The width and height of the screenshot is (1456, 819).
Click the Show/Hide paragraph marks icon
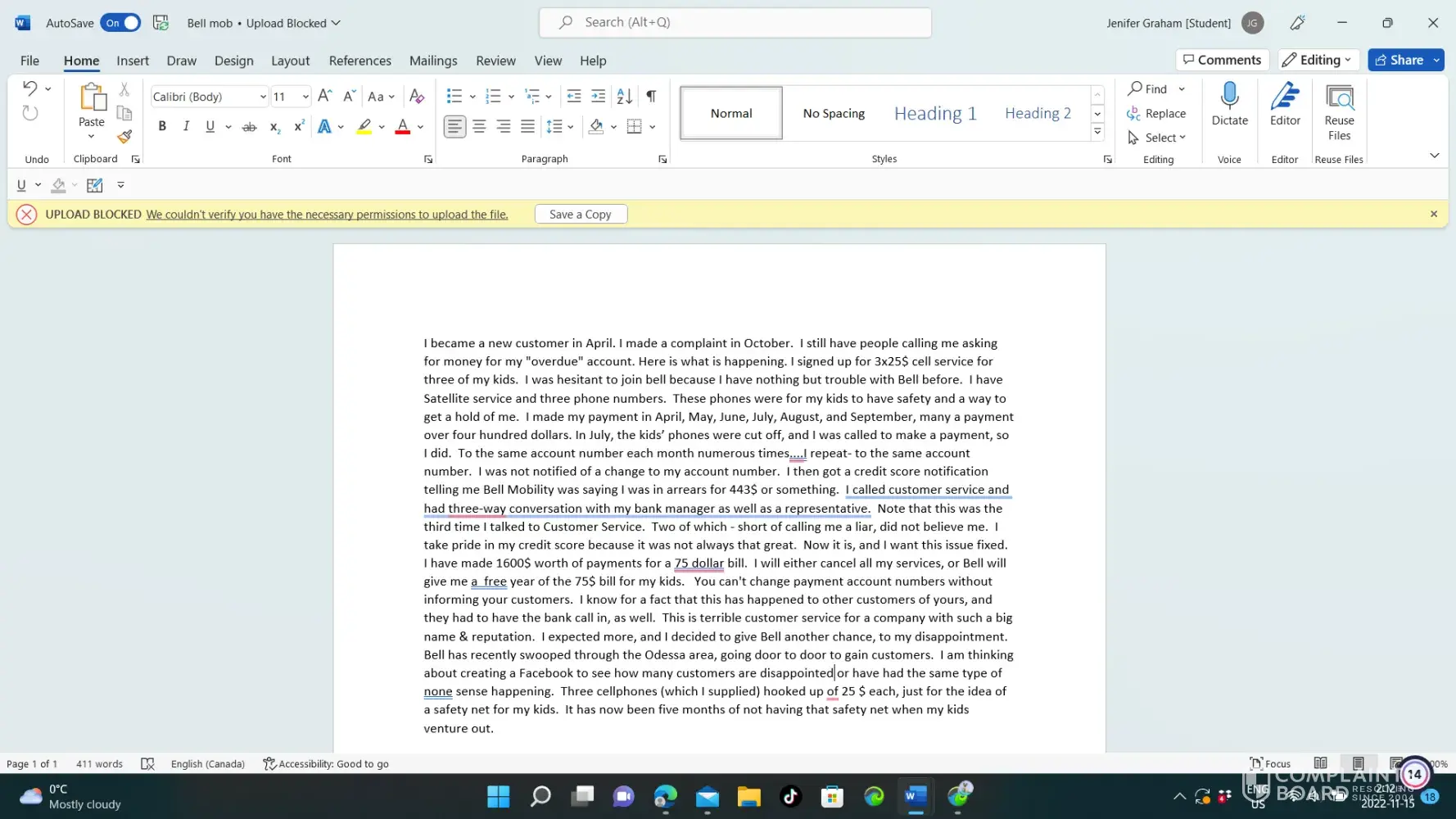point(651,97)
